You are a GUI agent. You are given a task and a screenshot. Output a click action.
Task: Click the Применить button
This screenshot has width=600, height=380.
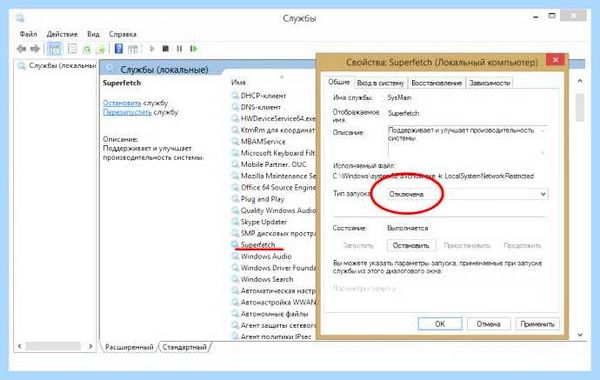tap(537, 324)
